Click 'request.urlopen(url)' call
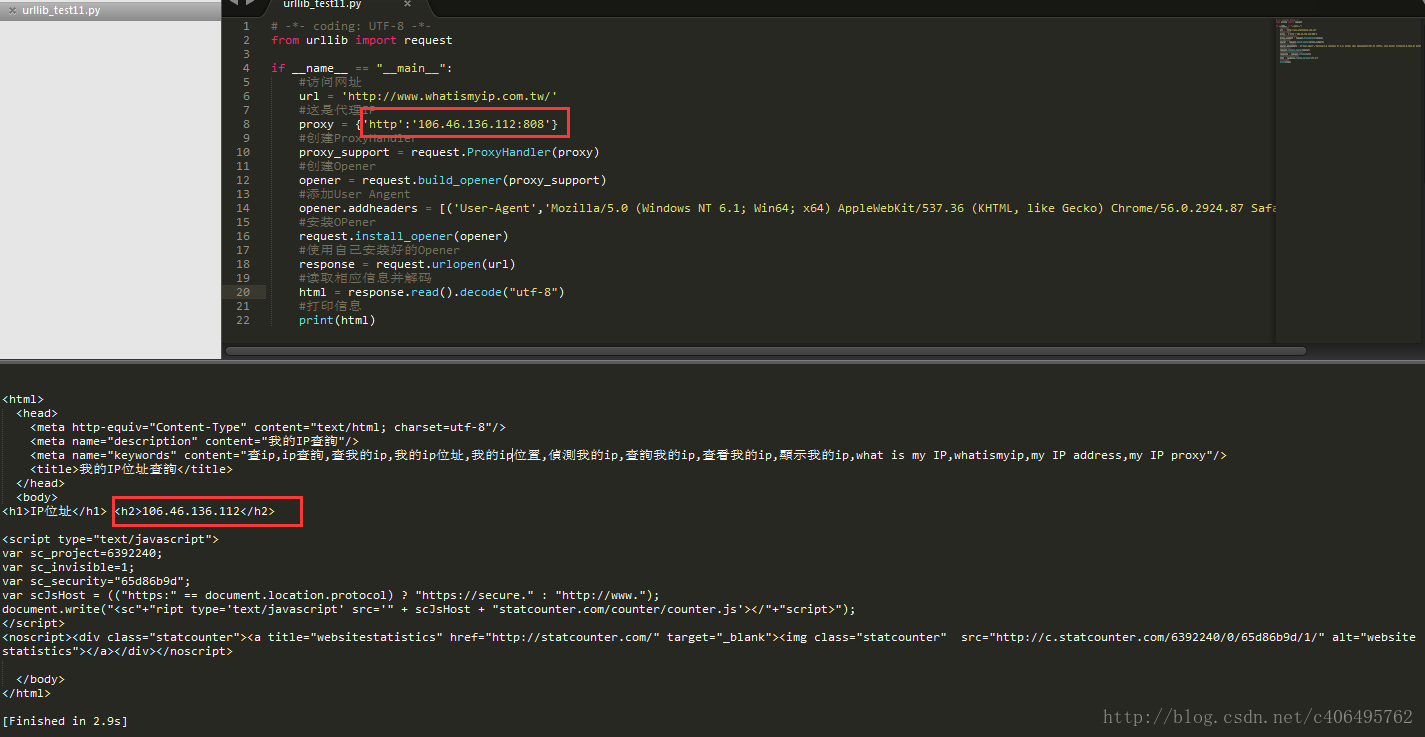Viewport: 1425px width, 737px height. [x=446, y=264]
